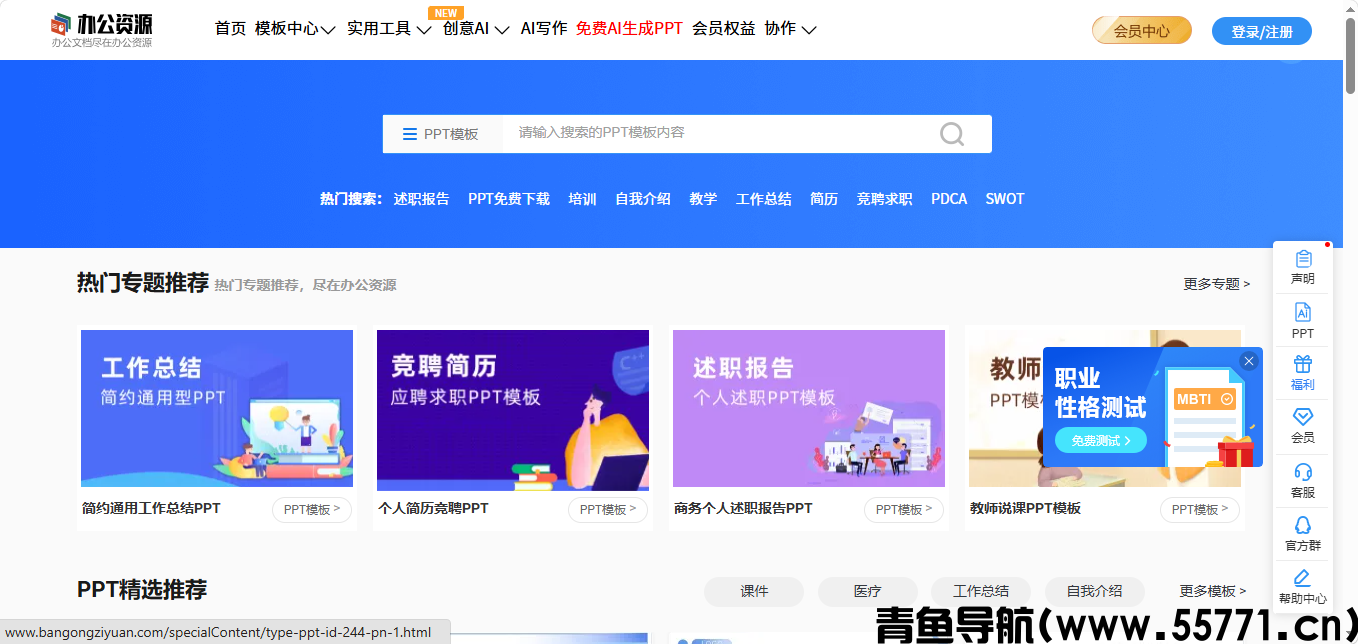This screenshot has height=644, width=1358.
Task: Open 简约通用工作总结PPT title link
Action: click(x=151, y=509)
